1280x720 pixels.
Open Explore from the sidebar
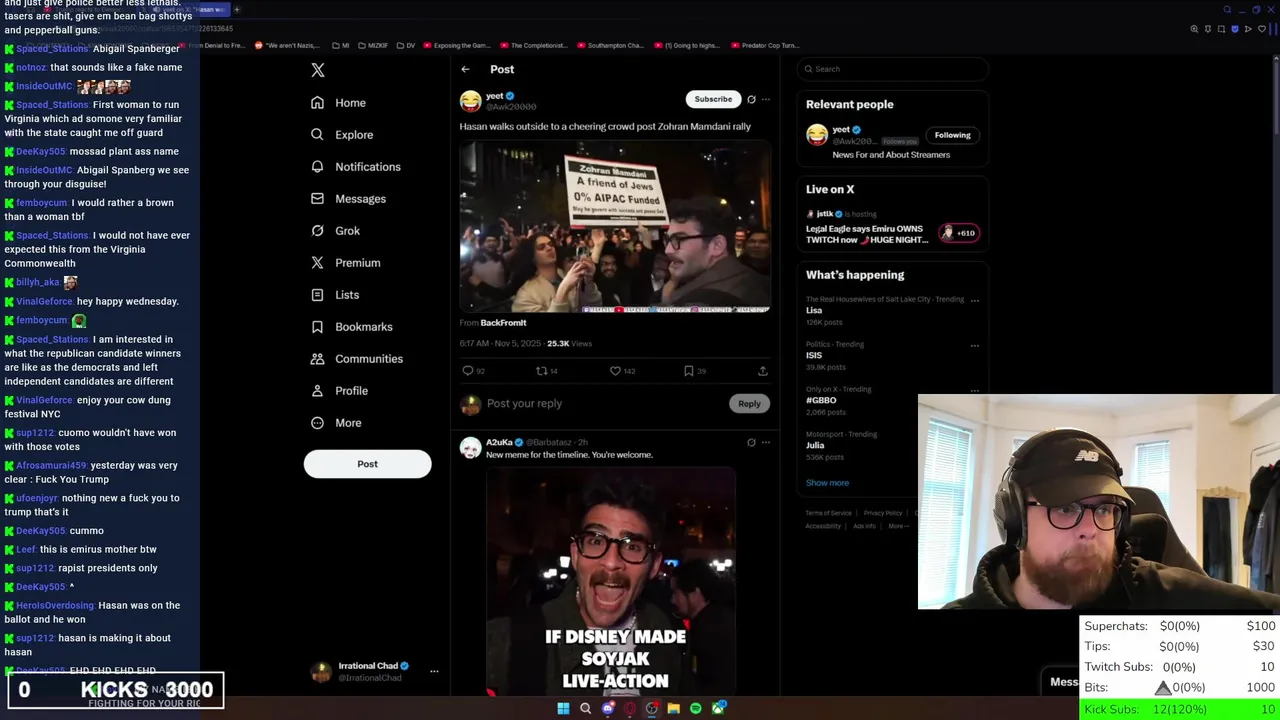point(342,135)
